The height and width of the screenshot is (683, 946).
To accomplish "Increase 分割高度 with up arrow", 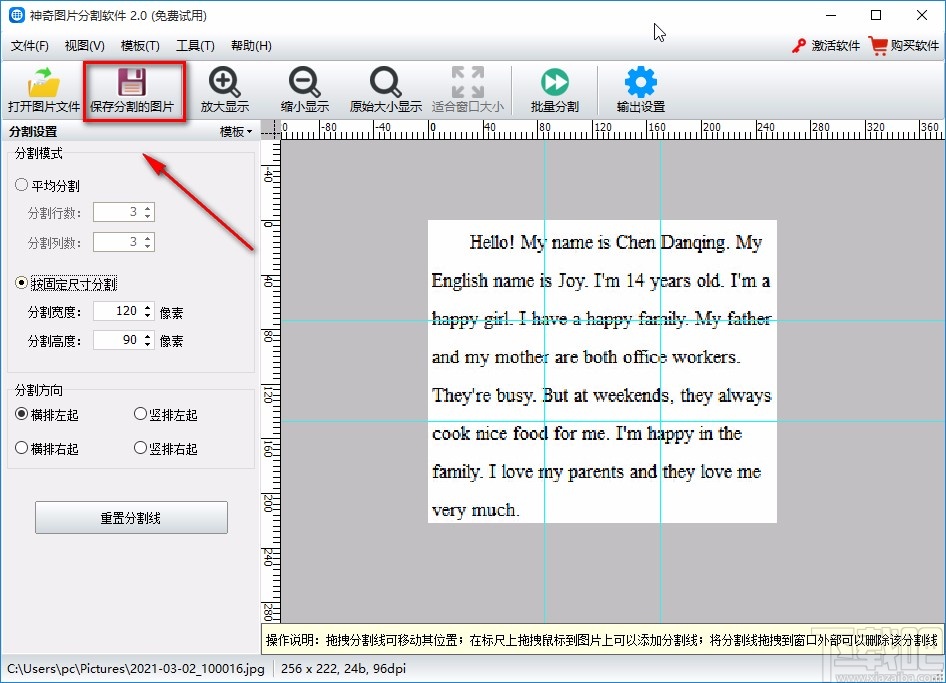I will coord(148,336).
